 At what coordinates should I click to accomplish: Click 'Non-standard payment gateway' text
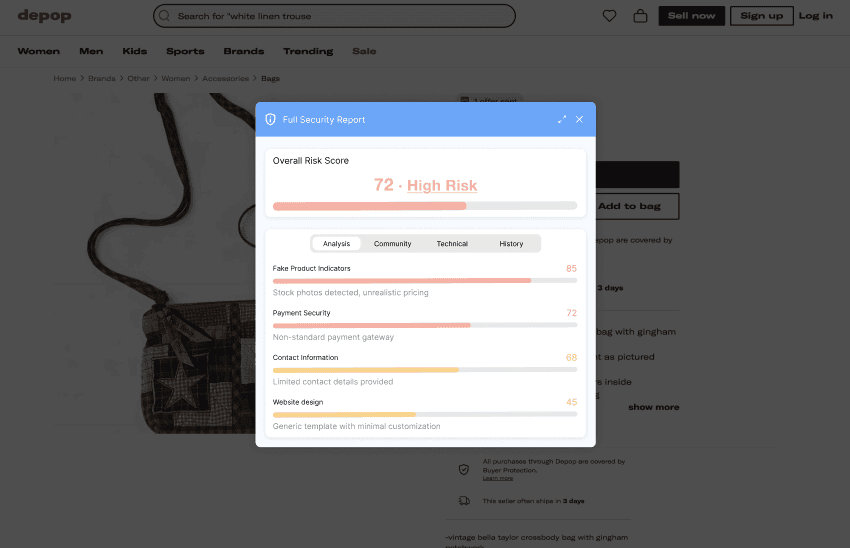coord(333,337)
